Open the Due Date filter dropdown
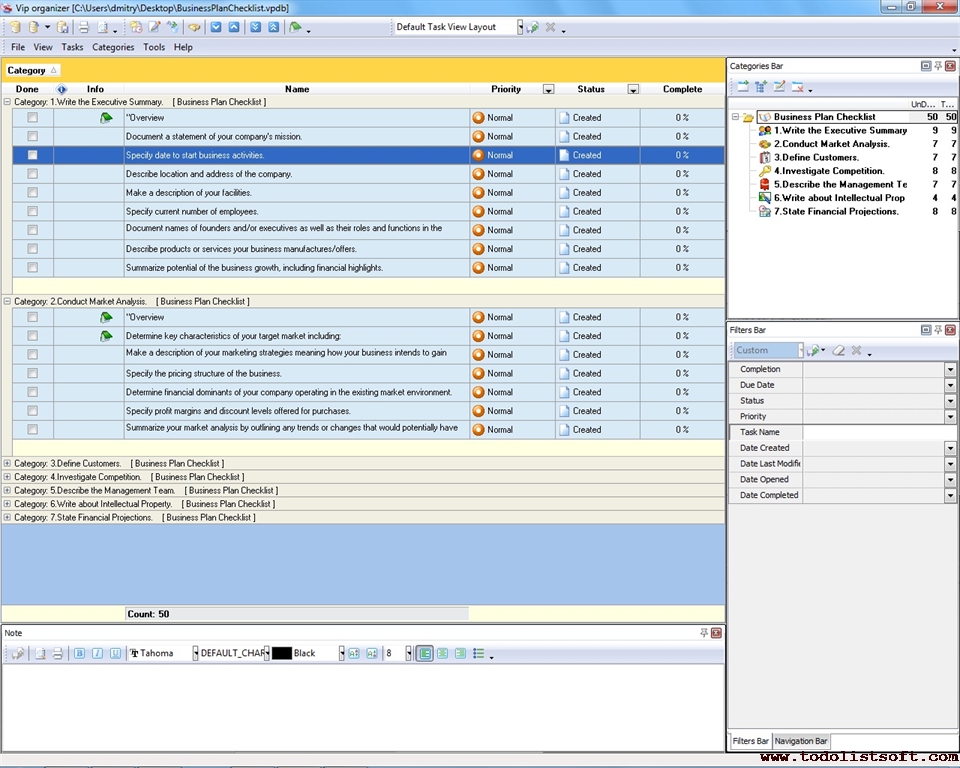 [x=950, y=385]
